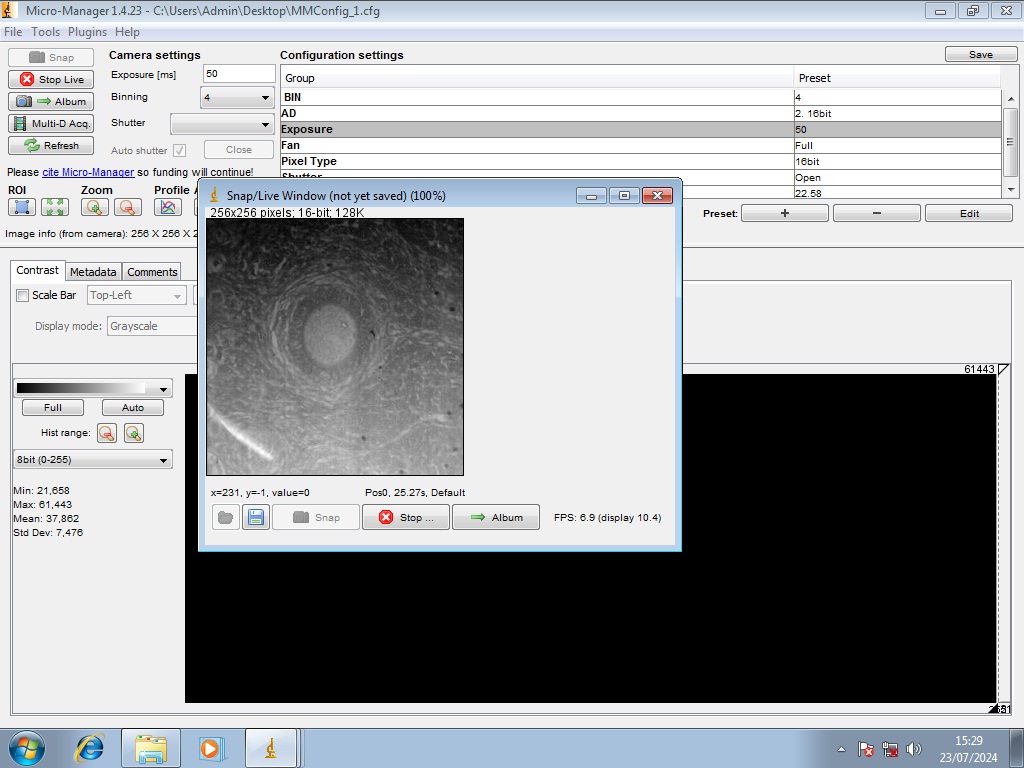Viewport: 1024px width, 768px height.
Task: Open Windows Explorer folder on taskbar
Action: pos(151,748)
